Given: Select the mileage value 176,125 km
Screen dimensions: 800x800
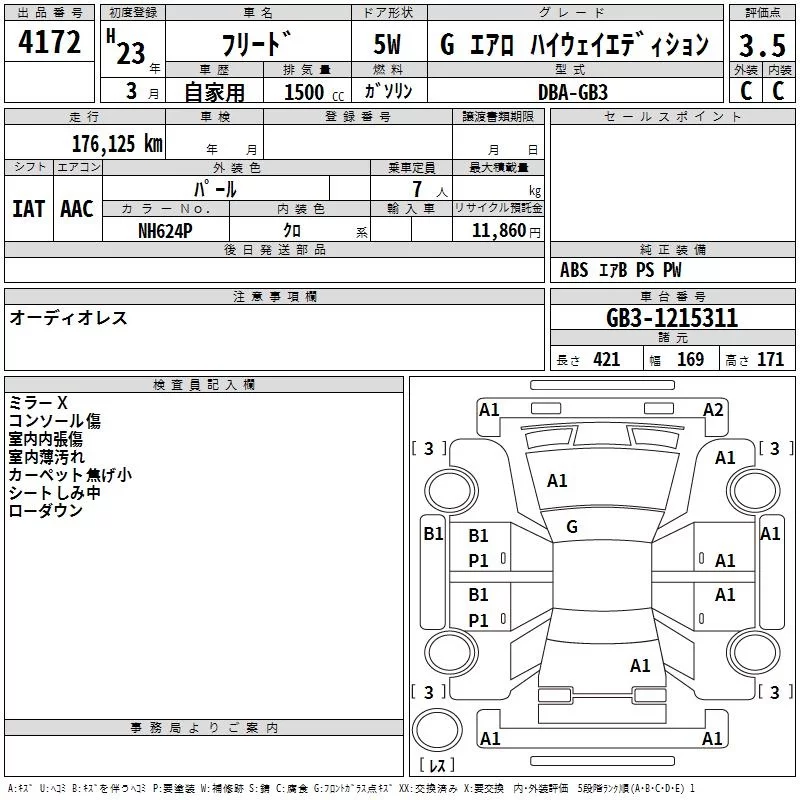Looking at the screenshot, I should tap(117, 144).
